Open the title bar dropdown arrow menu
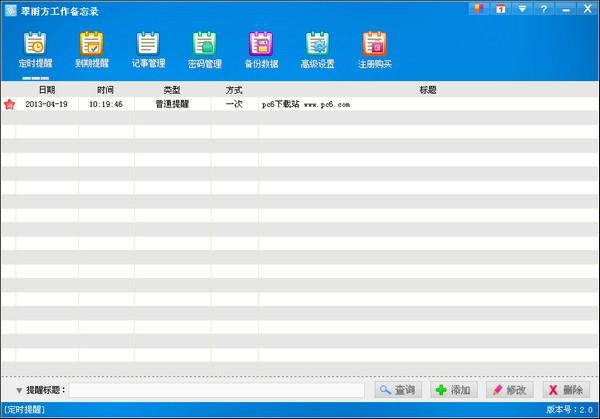The width and height of the screenshot is (600, 419). click(x=522, y=8)
